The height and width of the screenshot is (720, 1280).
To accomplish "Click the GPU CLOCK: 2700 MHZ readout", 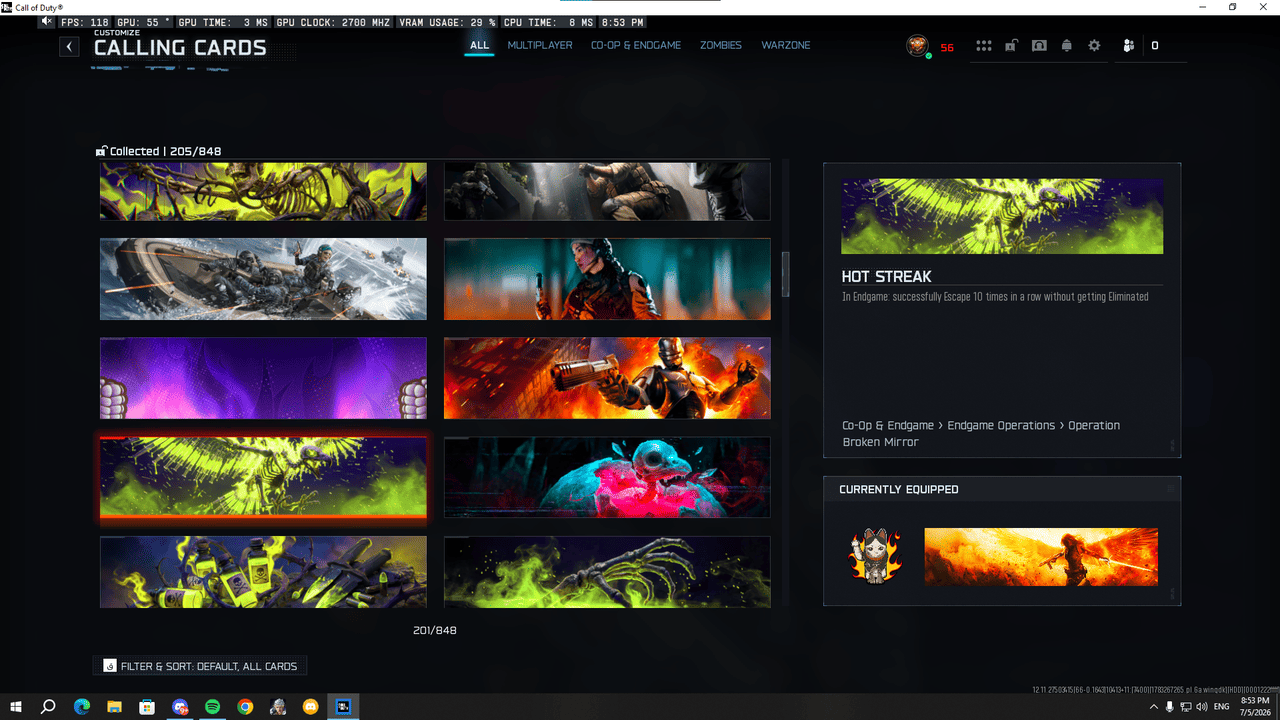I will [334, 22].
